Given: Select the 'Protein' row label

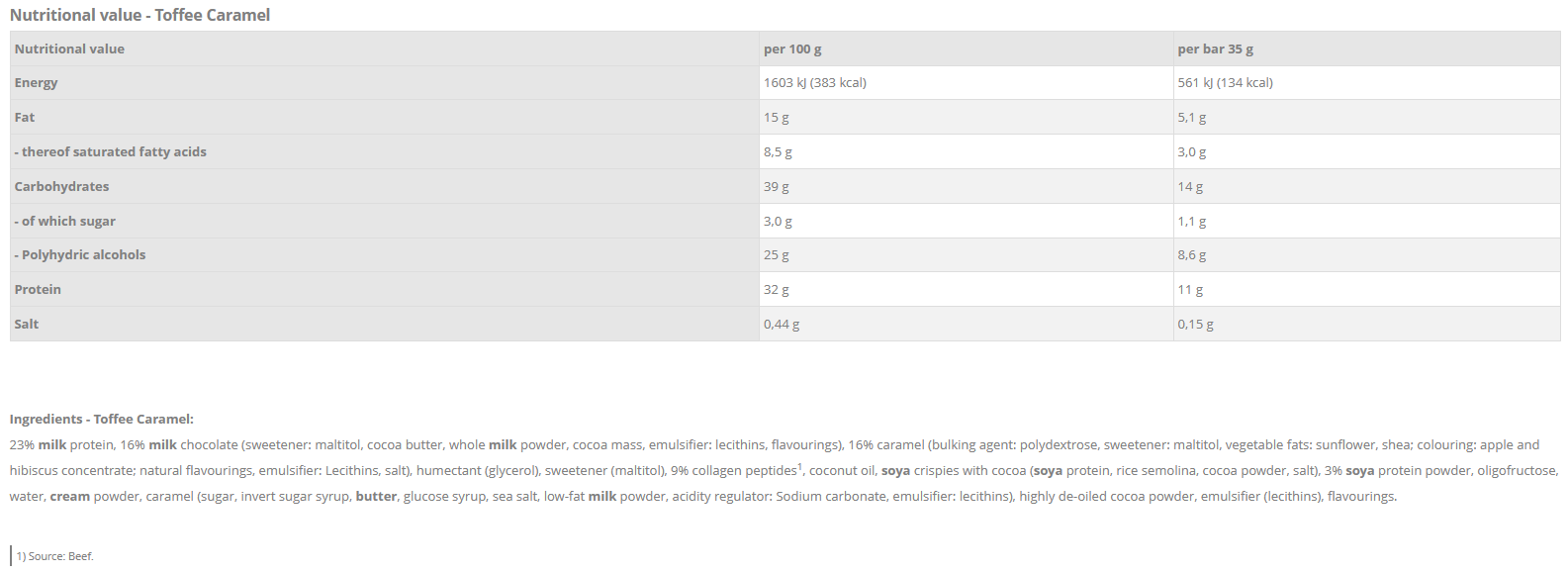Looking at the screenshot, I should tap(38, 290).
